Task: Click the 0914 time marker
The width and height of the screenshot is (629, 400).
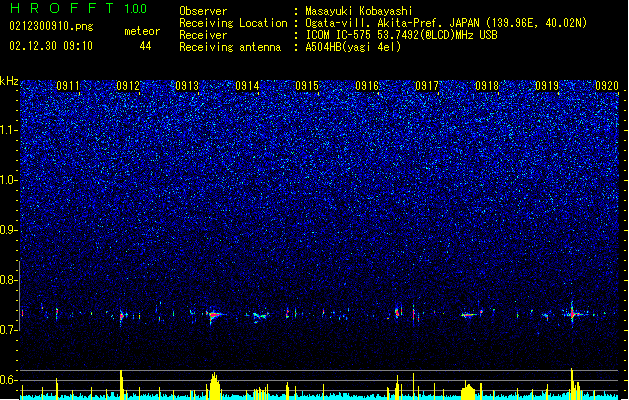Action: (247, 86)
